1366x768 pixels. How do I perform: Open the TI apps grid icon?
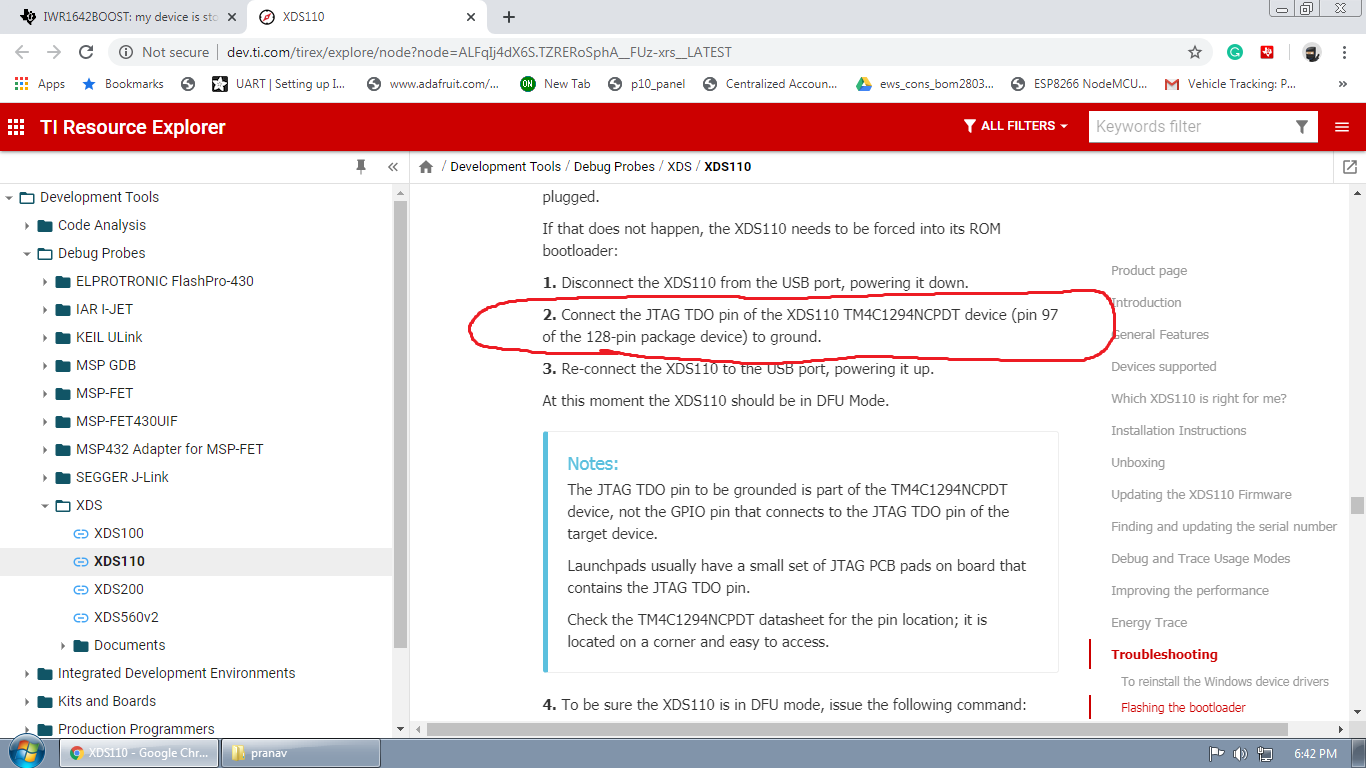(x=16, y=127)
